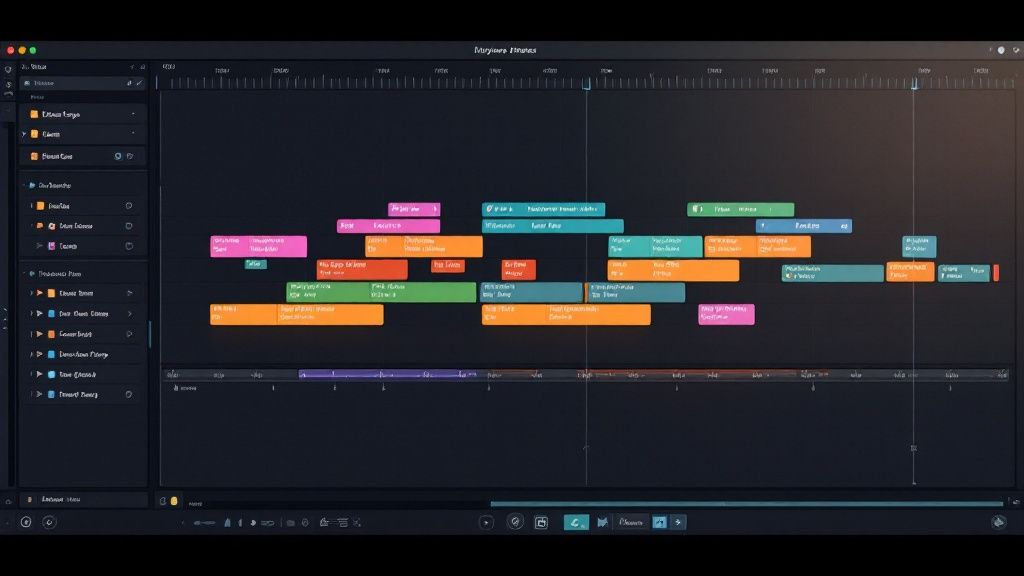This screenshot has width=1024, height=576.
Task: Expand the purple-icon sidebar row using its arrow
Action: (x=40, y=246)
